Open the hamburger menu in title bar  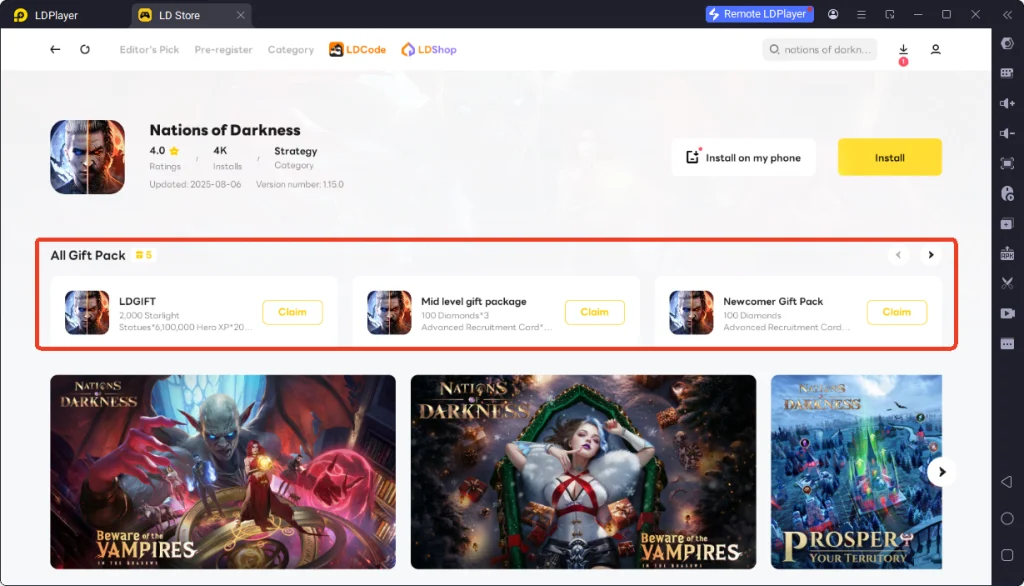861,14
